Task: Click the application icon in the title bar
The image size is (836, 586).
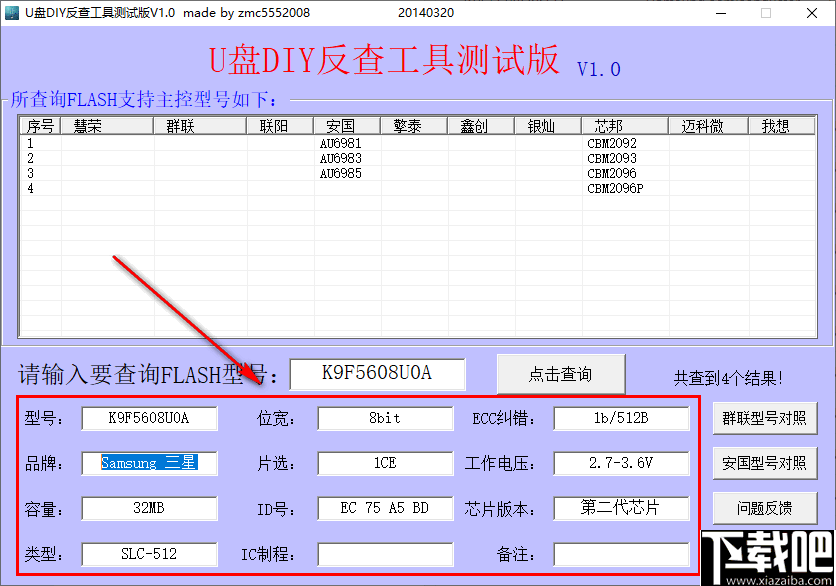Action: click(10, 13)
